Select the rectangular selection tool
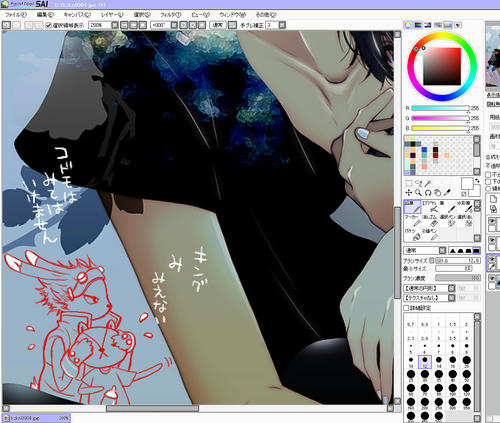500x423 pixels. 409,183
